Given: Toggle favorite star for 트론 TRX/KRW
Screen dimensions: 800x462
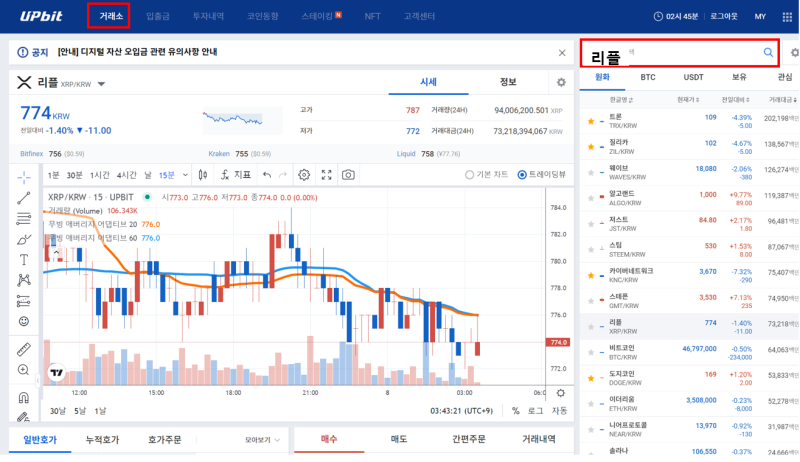Looking at the screenshot, I should click(x=591, y=121).
